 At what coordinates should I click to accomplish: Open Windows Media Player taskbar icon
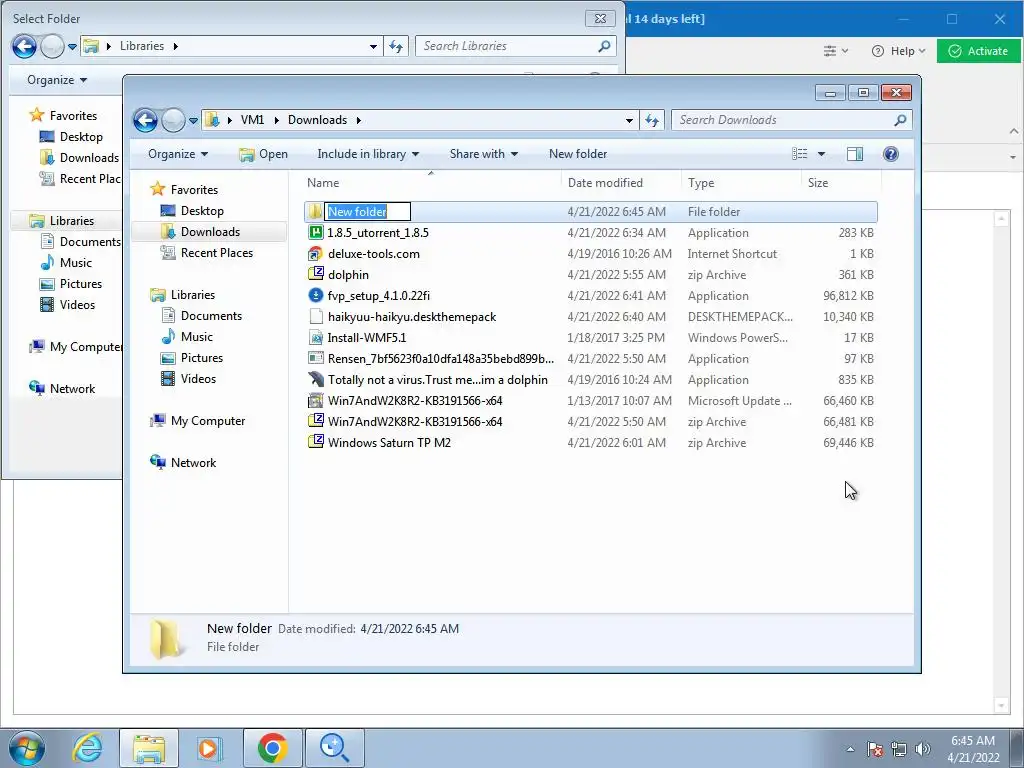(210, 748)
